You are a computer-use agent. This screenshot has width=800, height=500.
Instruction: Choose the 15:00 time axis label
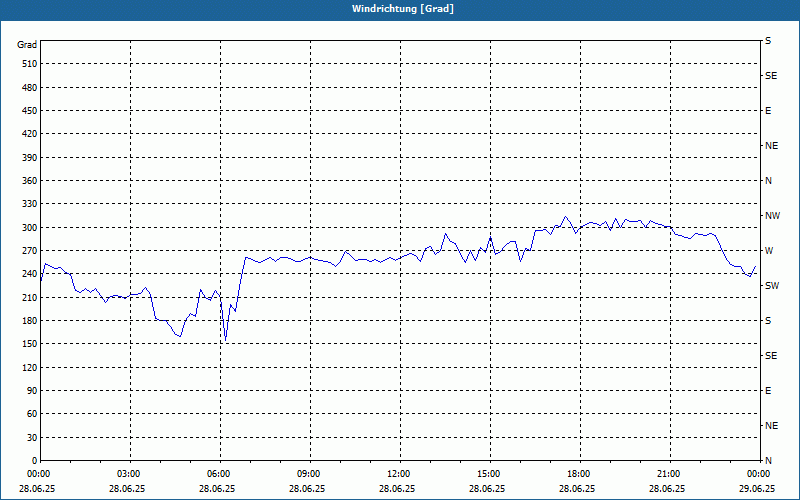pos(488,474)
